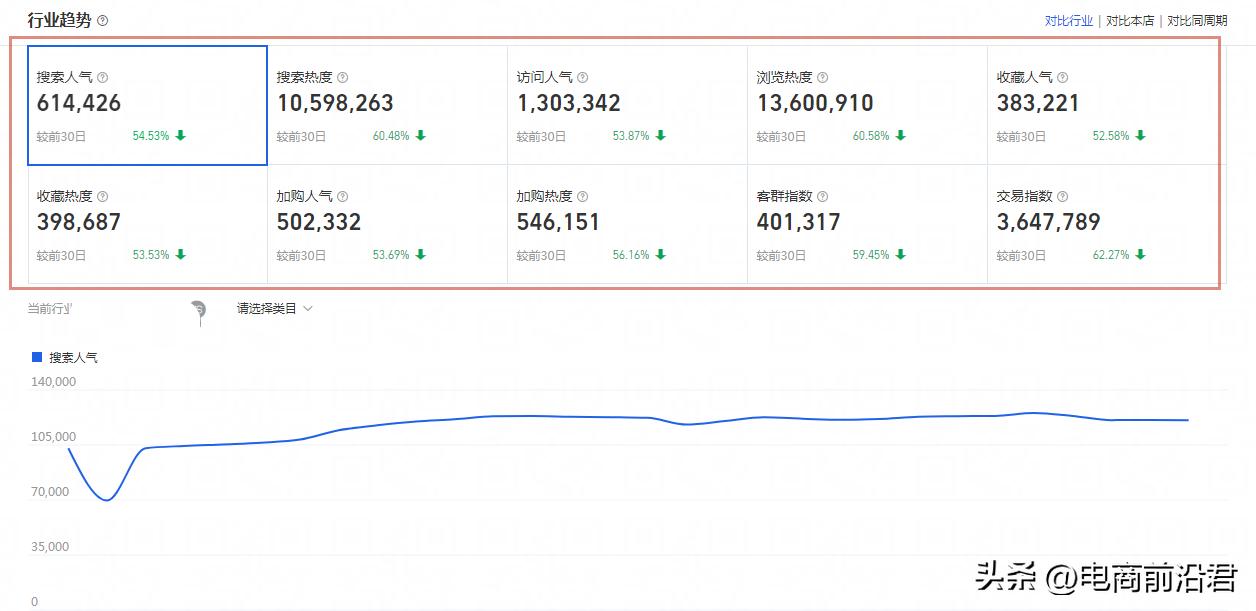1256x611 pixels.
Task: Click help icon beside 收藏人气 label
Action: tap(1063, 77)
